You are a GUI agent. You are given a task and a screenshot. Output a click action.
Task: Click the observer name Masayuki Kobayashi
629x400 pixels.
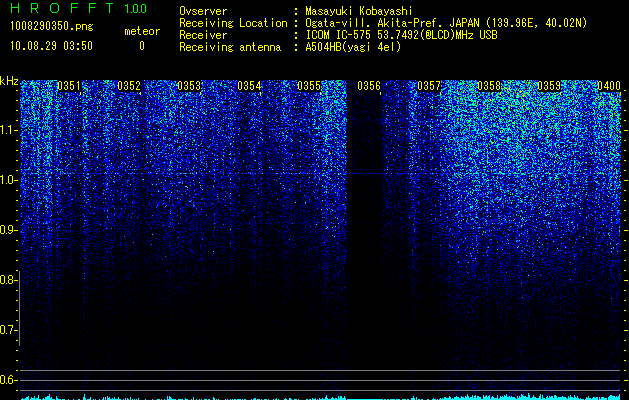tap(359, 11)
